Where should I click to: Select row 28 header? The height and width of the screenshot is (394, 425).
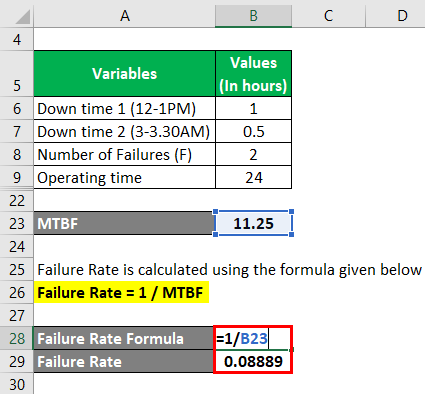coord(17,338)
